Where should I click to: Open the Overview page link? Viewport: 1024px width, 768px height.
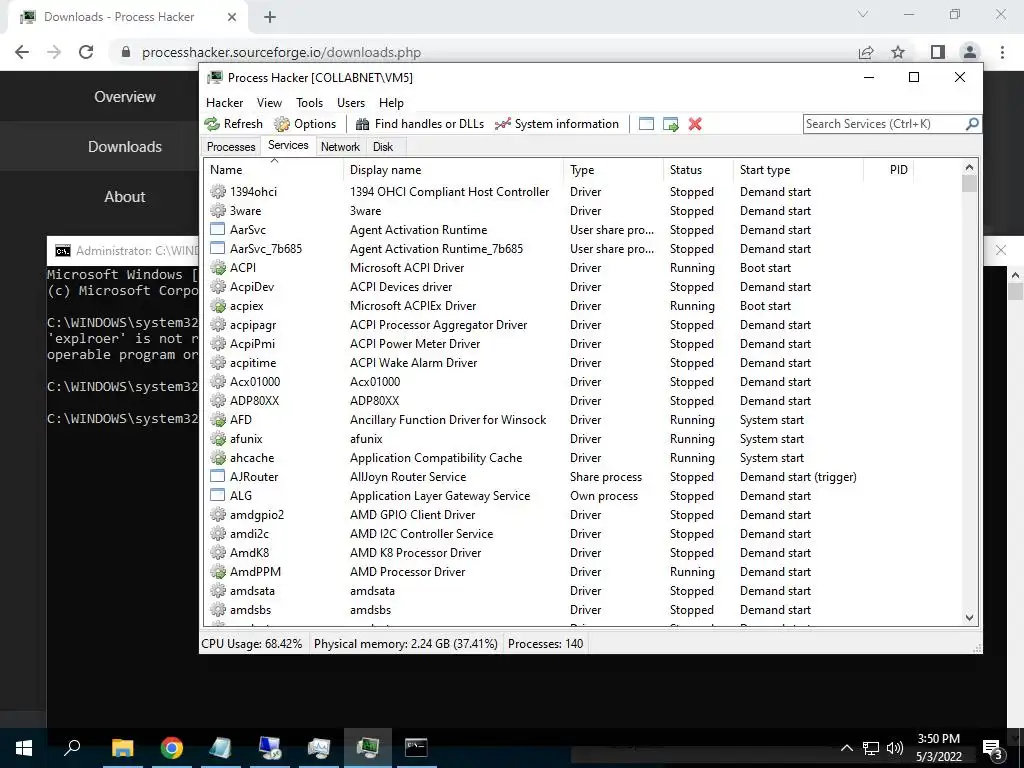point(125,97)
